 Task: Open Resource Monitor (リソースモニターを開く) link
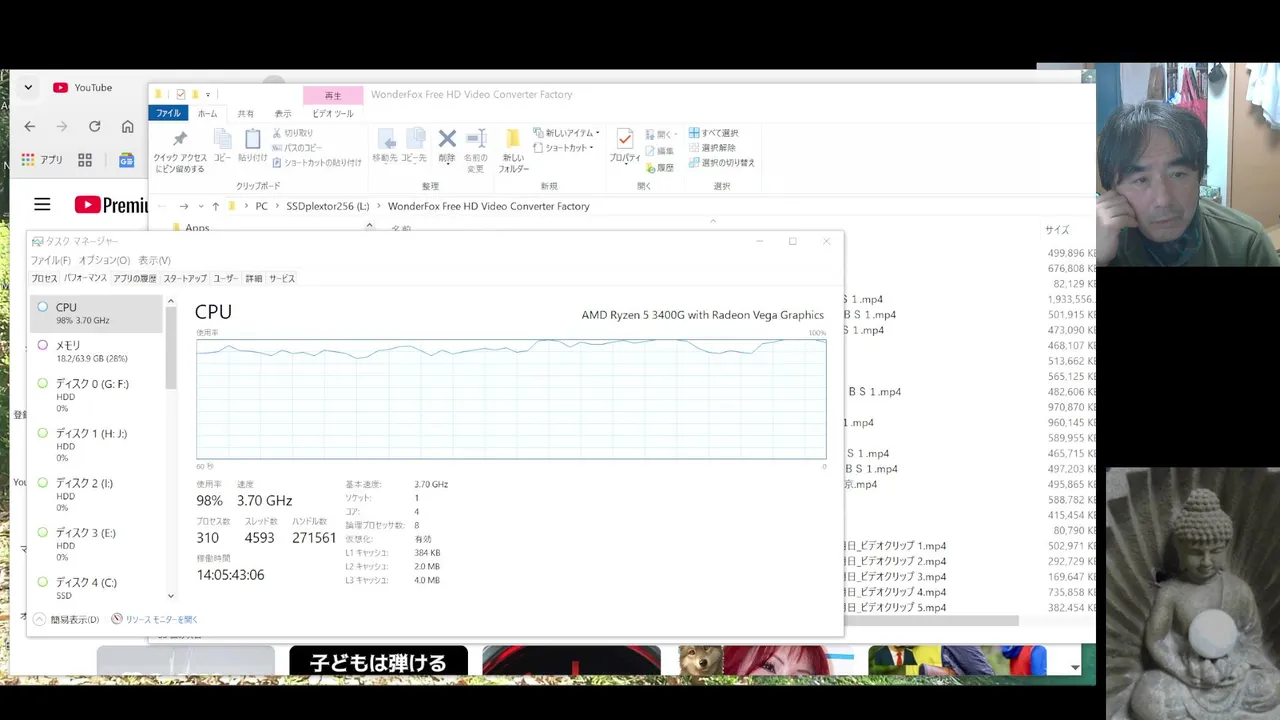(155, 620)
